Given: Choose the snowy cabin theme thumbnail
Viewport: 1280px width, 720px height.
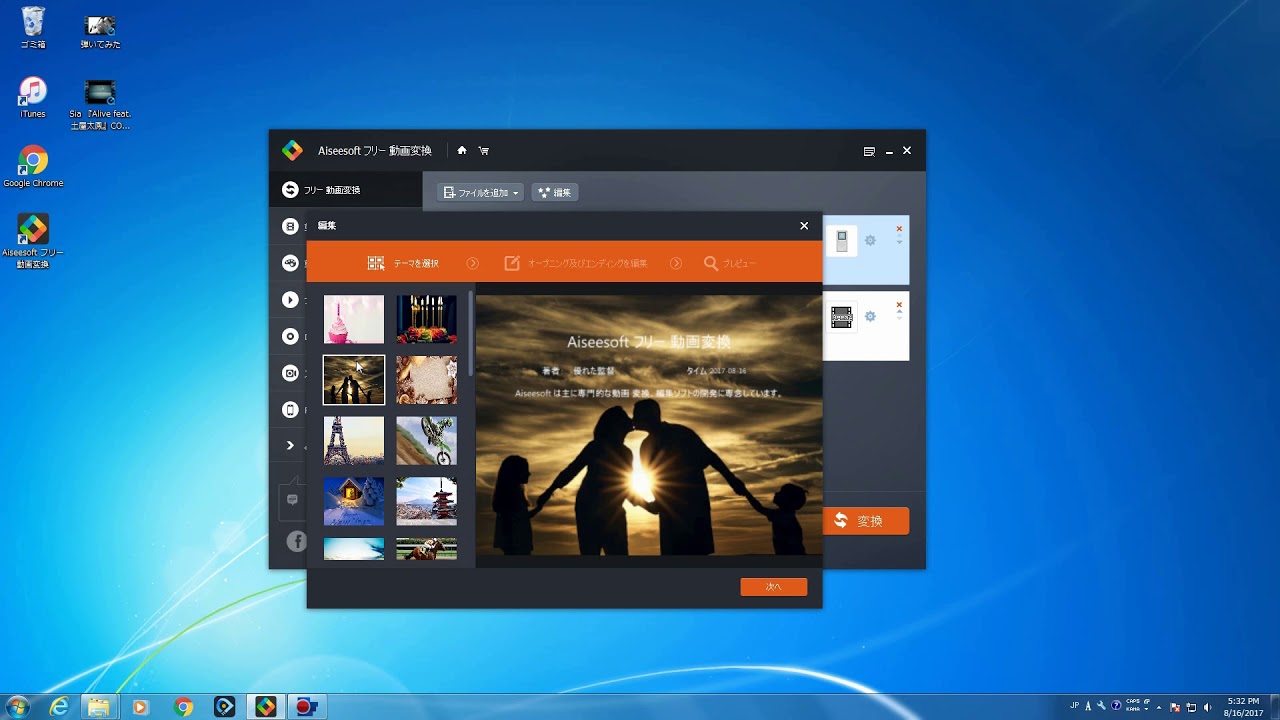Looking at the screenshot, I should [x=354, y=501].
